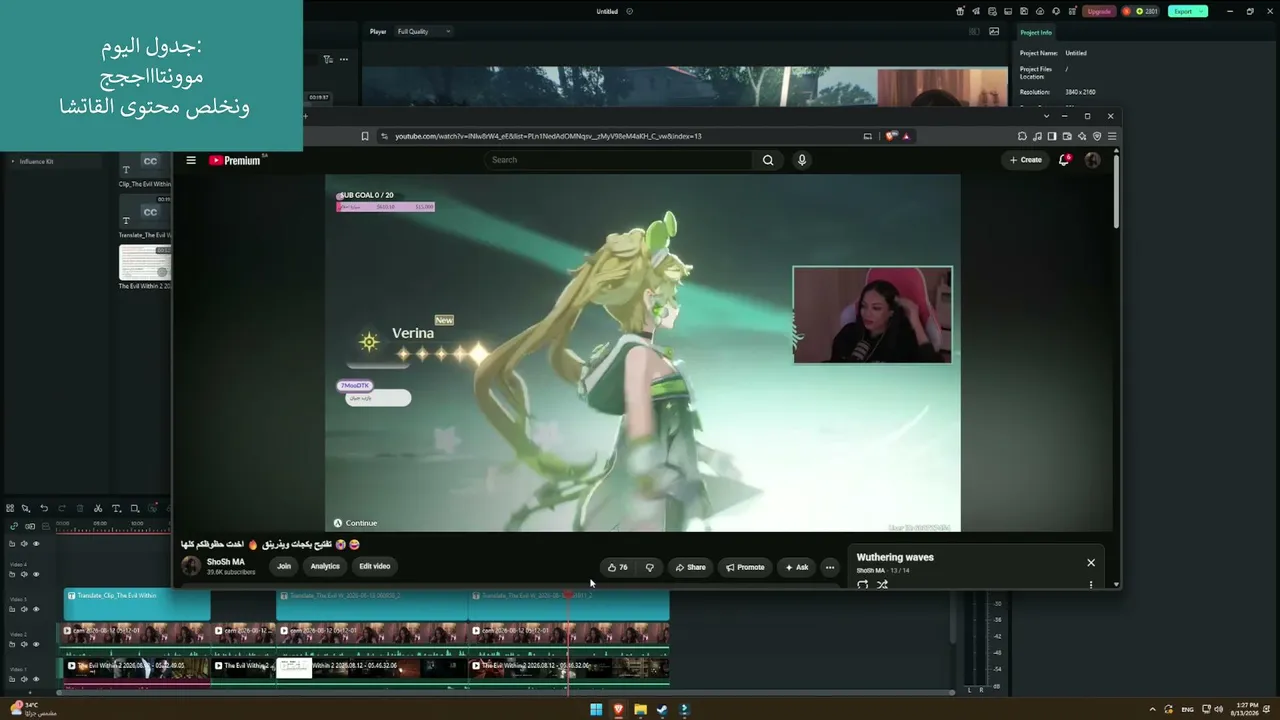This screenshot has width=1280, height=720.
Task: Show the browser sidebar panel
Action: pyautogui.click(x=1052, y=136)
